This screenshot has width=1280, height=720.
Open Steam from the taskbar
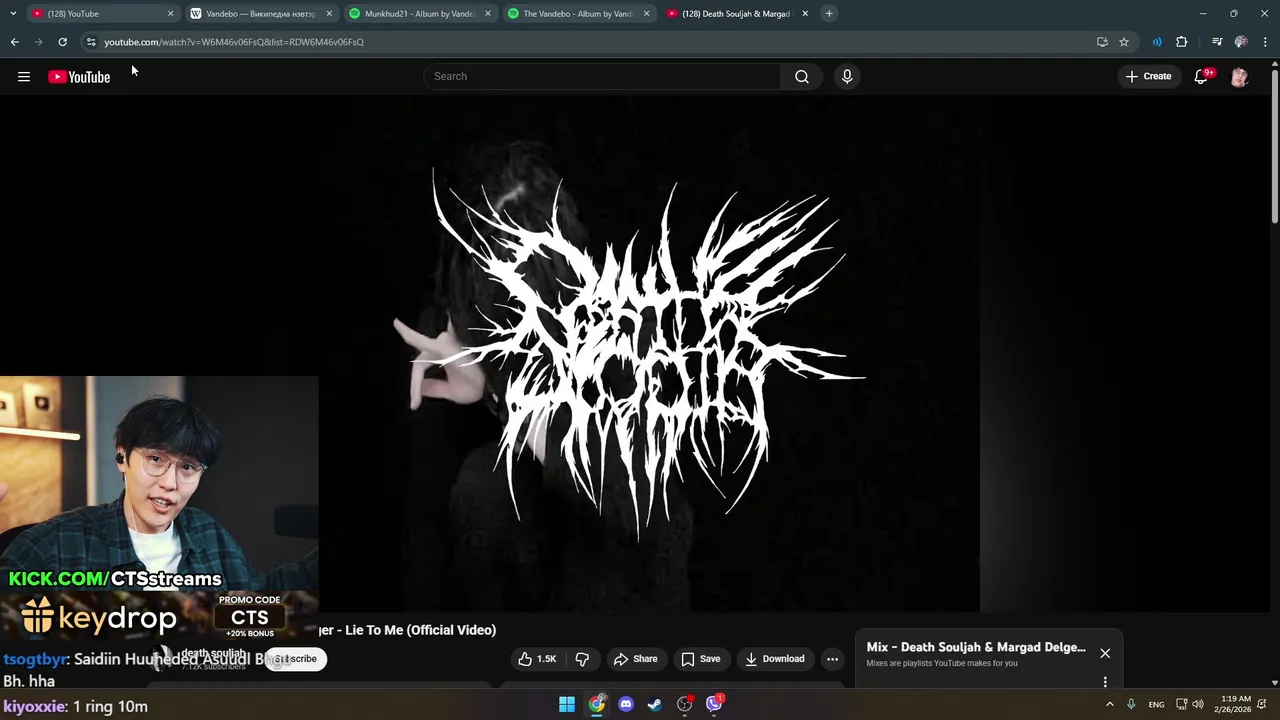(655, 705)
